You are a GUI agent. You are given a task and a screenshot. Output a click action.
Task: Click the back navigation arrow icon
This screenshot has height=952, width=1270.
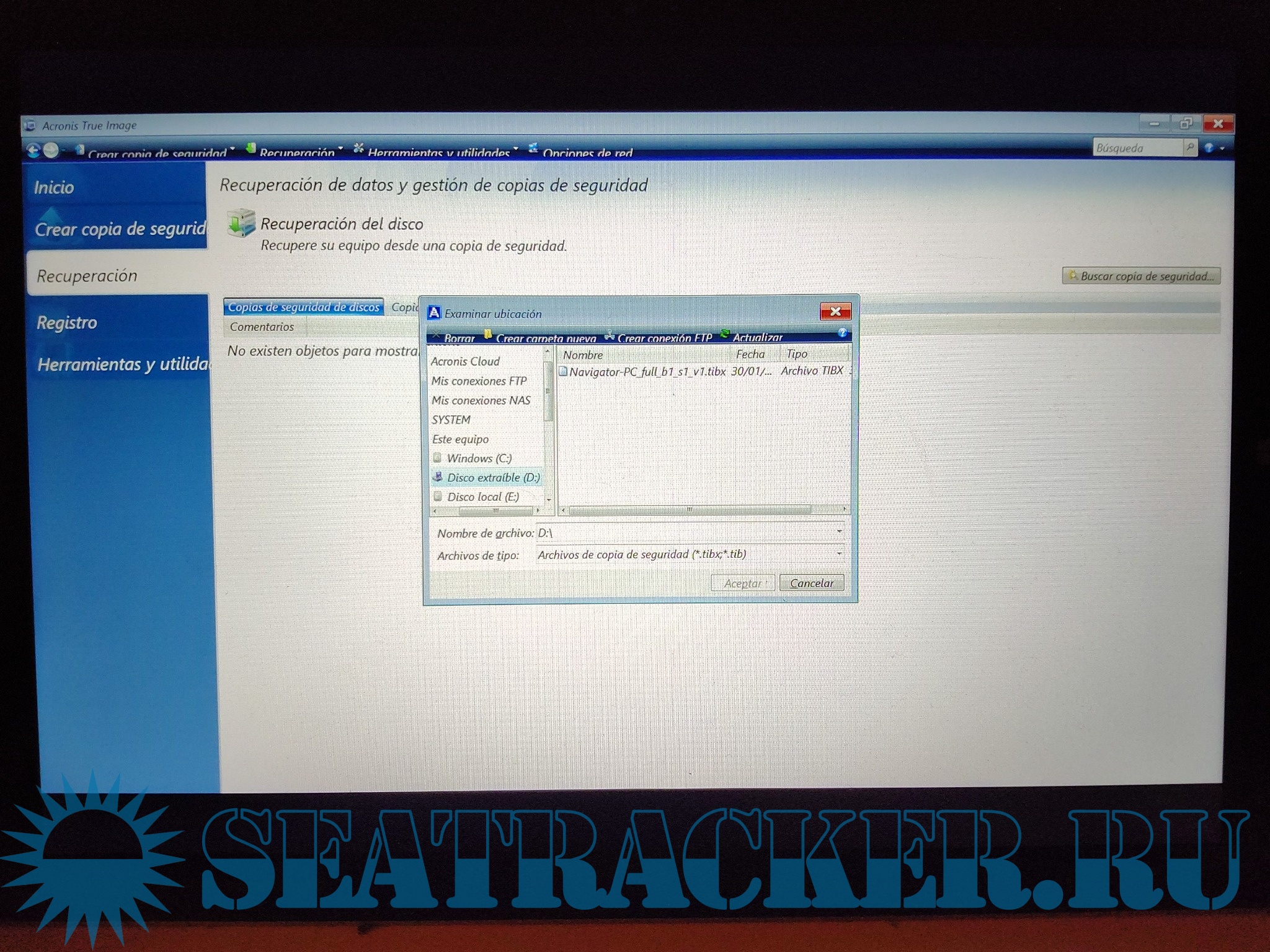click(x=34, y=150)
